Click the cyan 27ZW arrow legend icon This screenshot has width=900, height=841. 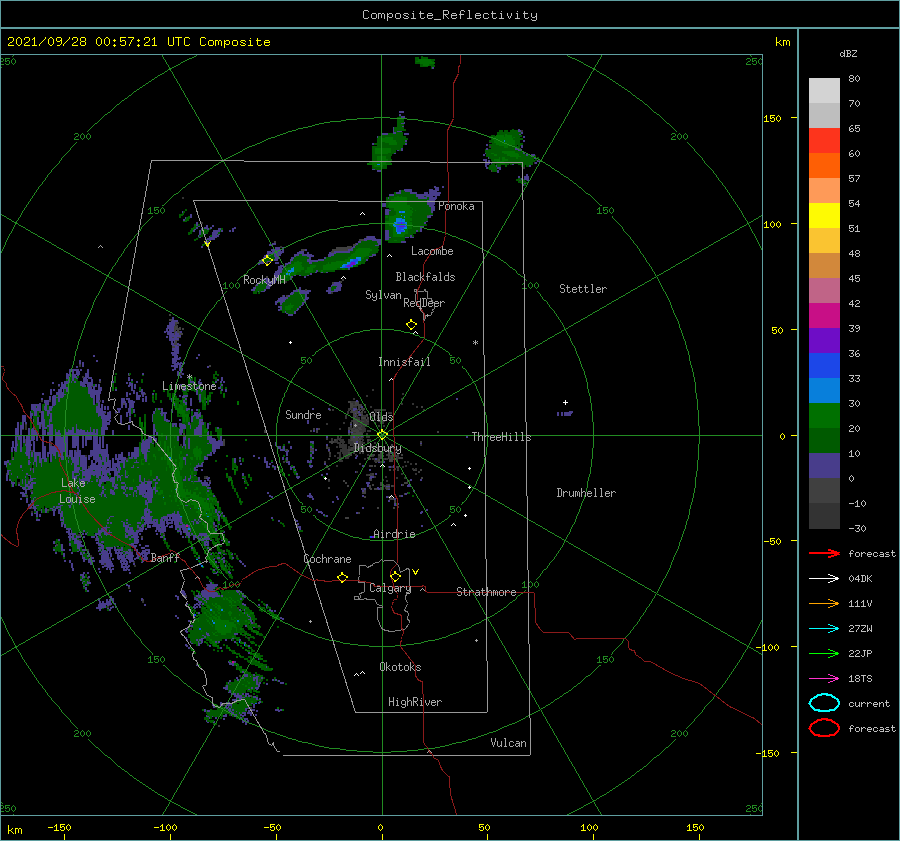824,628
